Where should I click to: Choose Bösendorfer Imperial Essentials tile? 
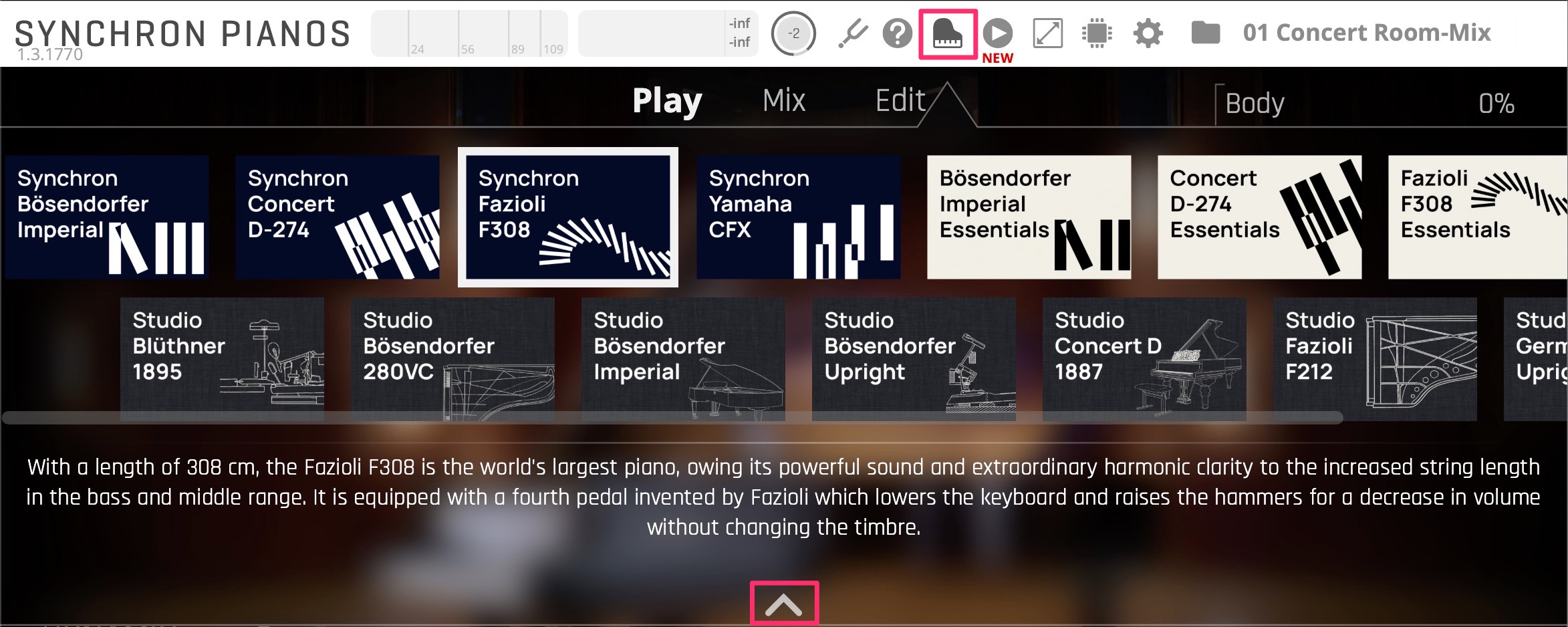click(x=1029, y=217)
